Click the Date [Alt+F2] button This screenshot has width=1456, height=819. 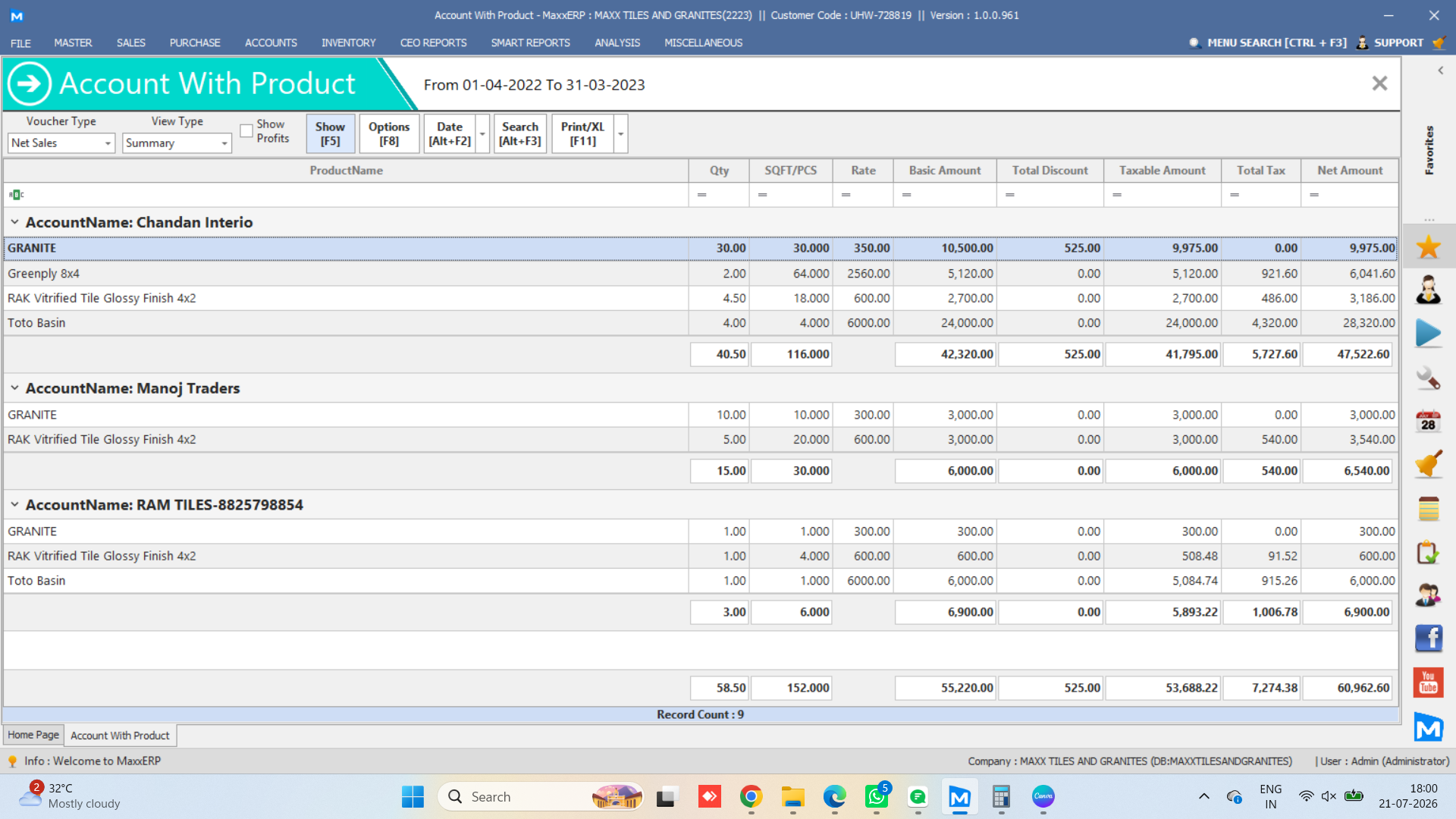[450, 133]
